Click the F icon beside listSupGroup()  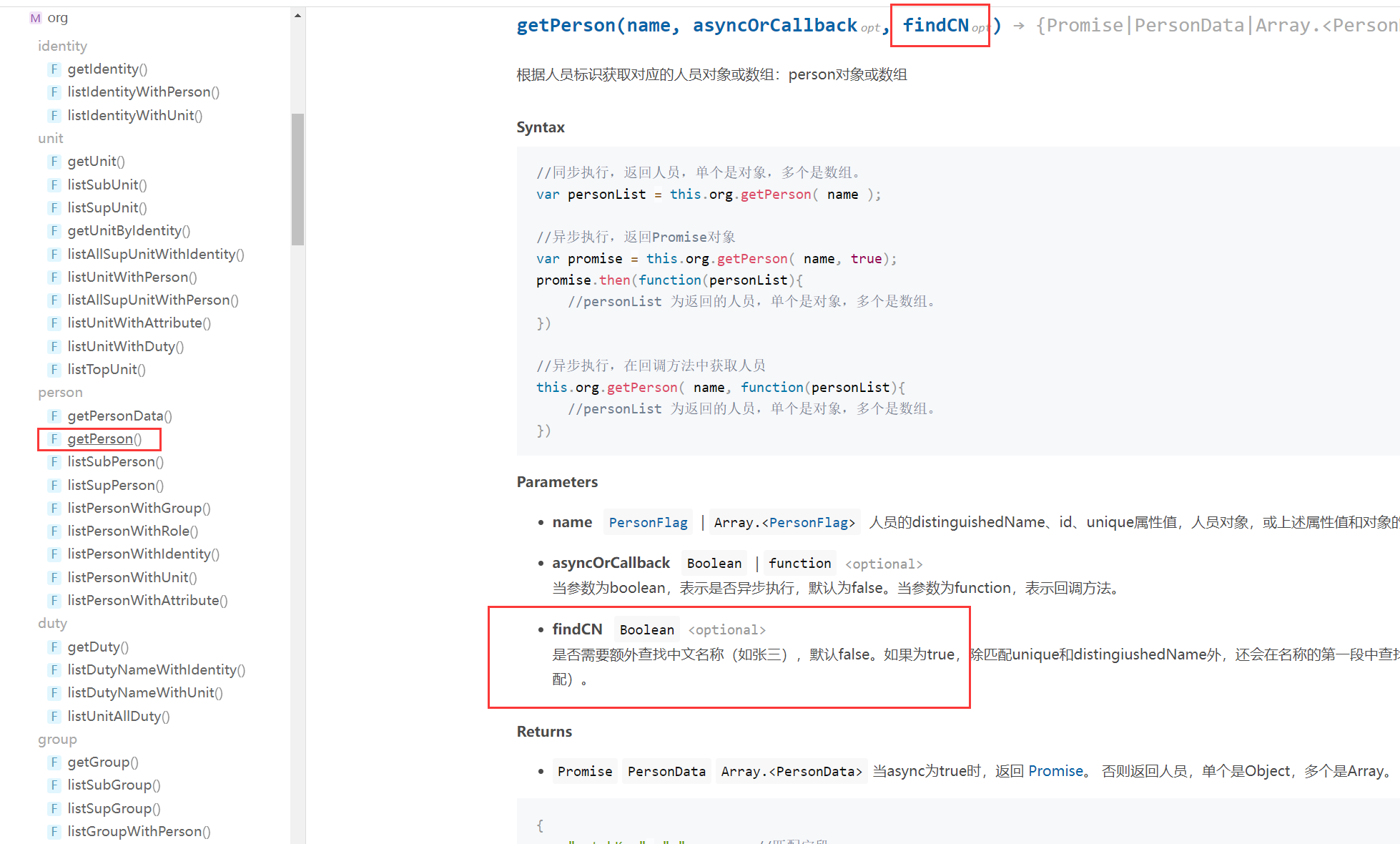click(54, 809)
